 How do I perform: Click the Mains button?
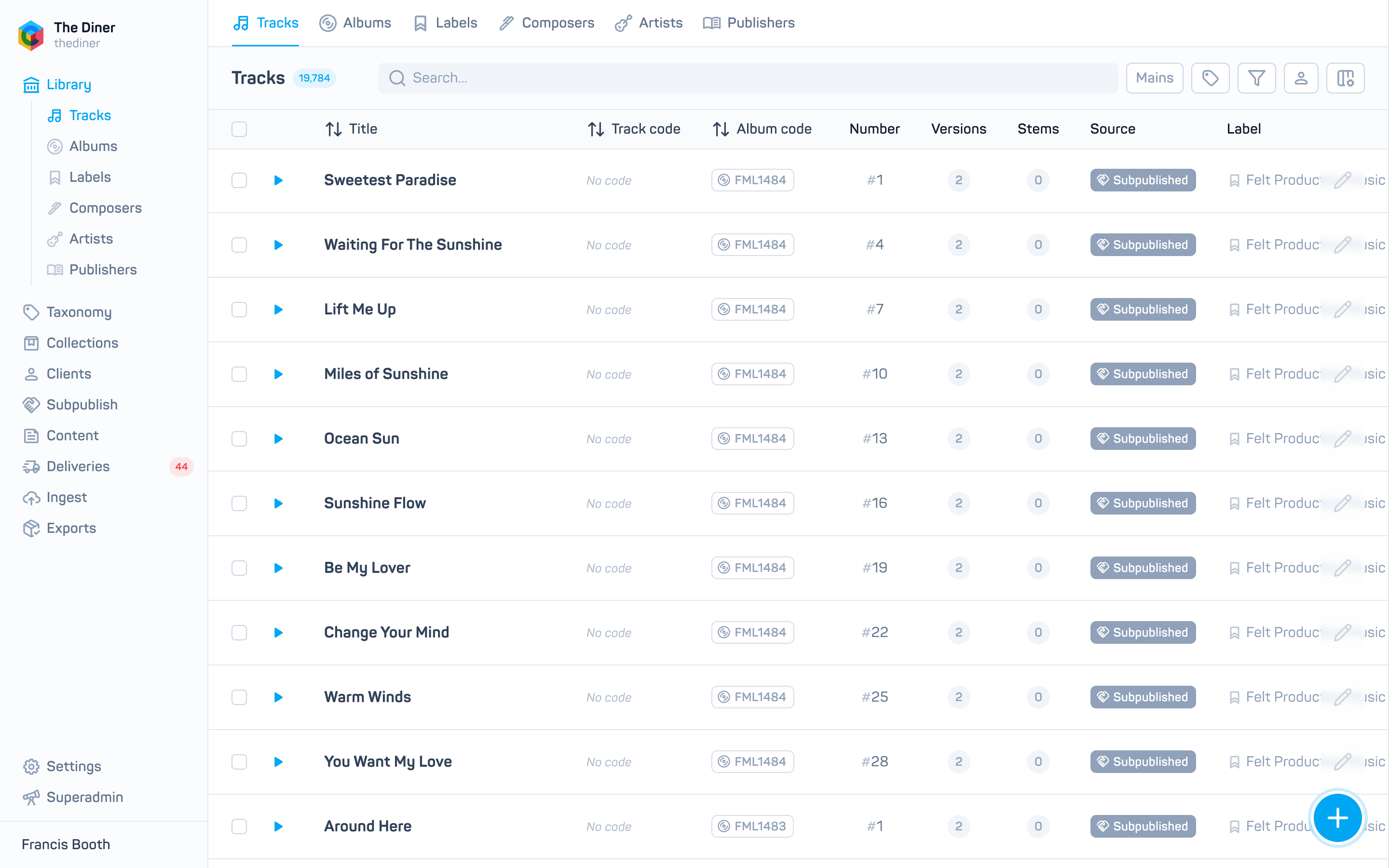[x=1154, y=78]
